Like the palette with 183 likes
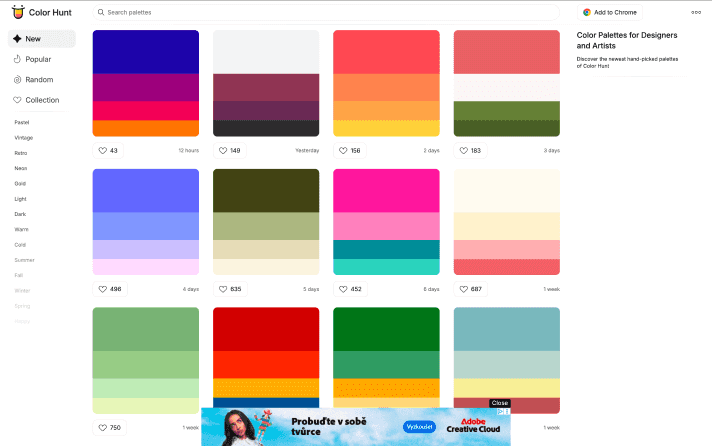The height and width of the screenshot is (446, 712). [x=470, y=150]
